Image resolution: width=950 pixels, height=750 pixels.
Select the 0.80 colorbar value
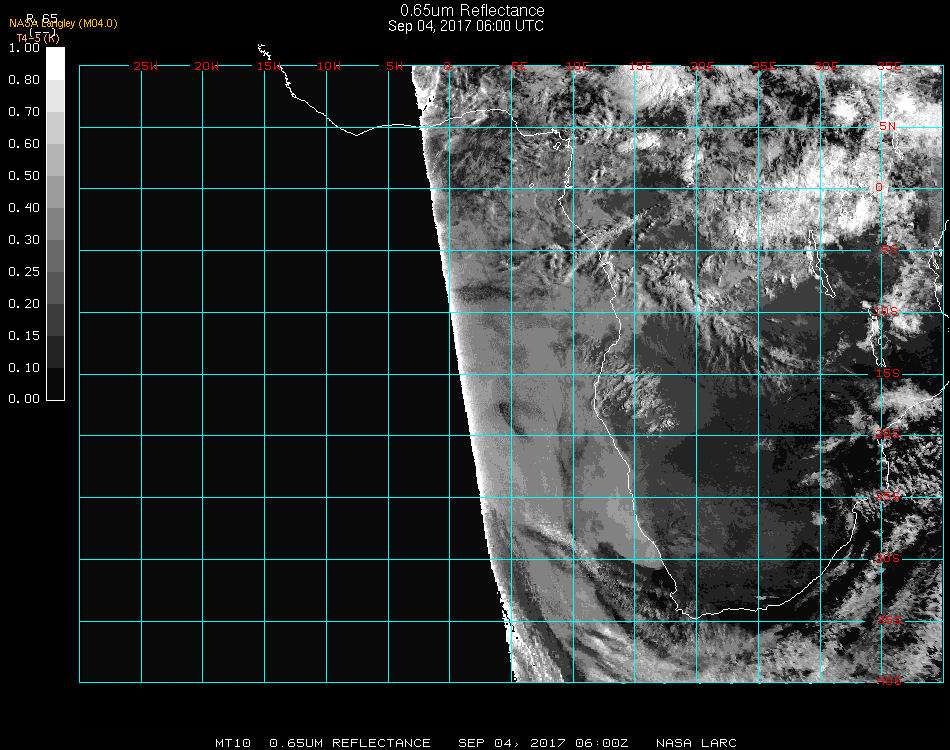(24, 80)
